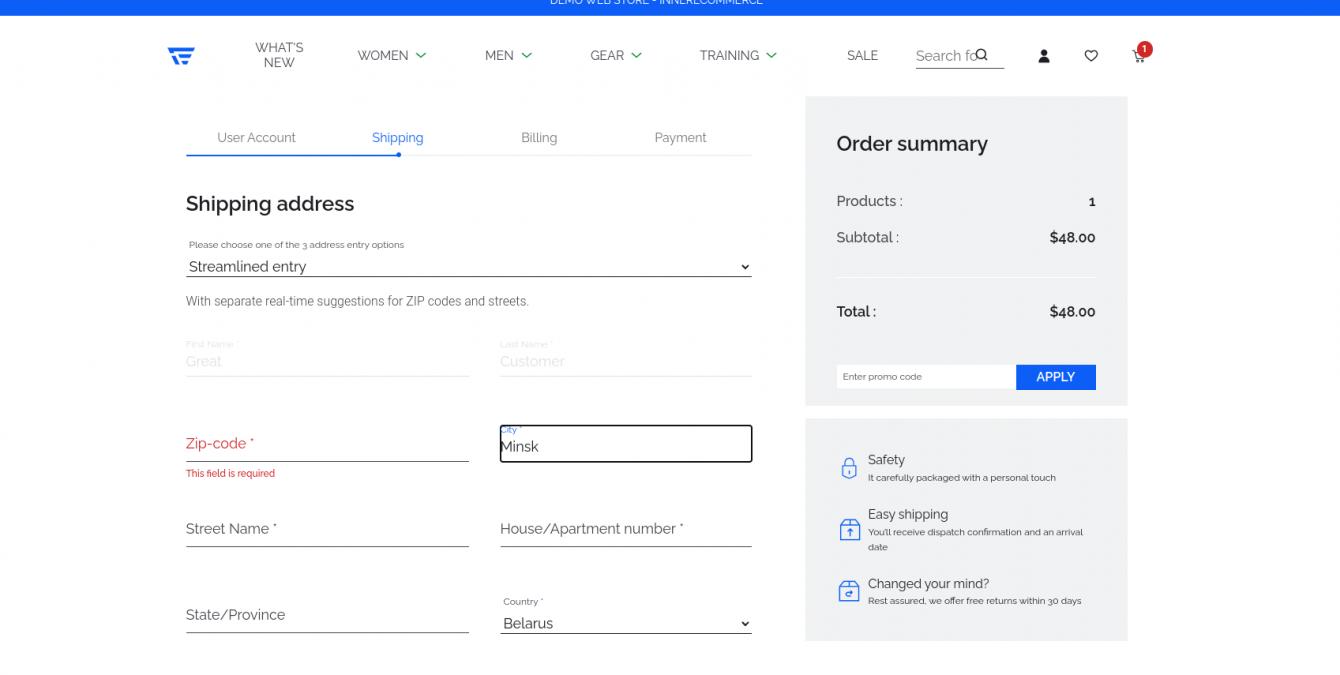Click the store logo icon
This screenshot has height=675, width=1340.
point(181,56)
